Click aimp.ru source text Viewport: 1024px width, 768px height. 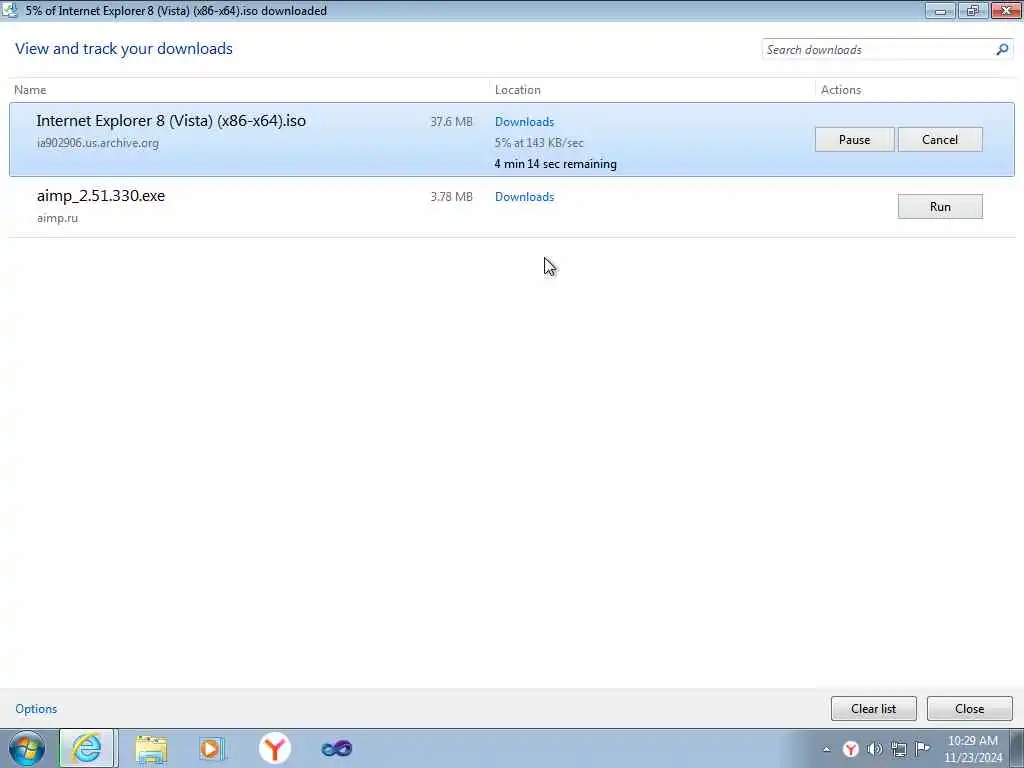pyautogui.click(x=57, y=218)
